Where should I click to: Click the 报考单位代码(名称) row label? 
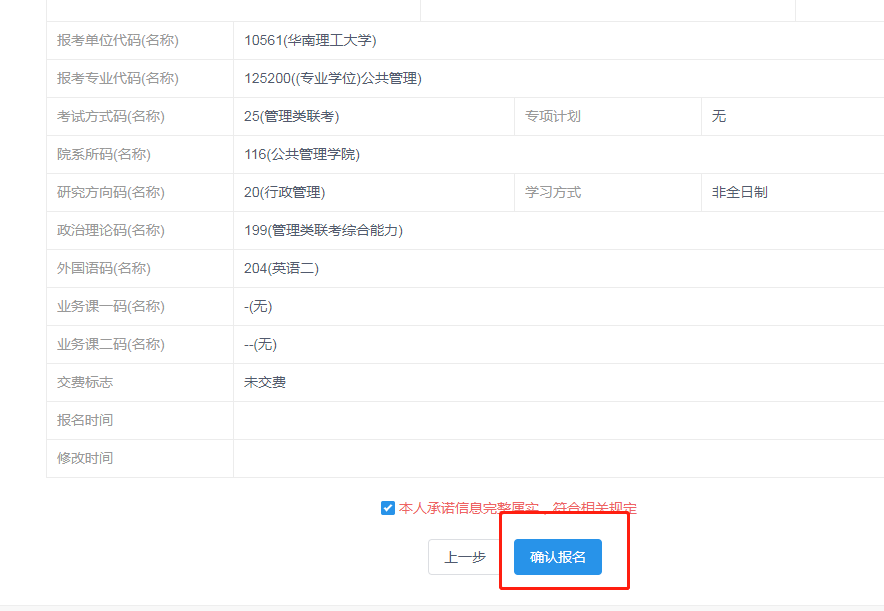(x=118, y=41)
